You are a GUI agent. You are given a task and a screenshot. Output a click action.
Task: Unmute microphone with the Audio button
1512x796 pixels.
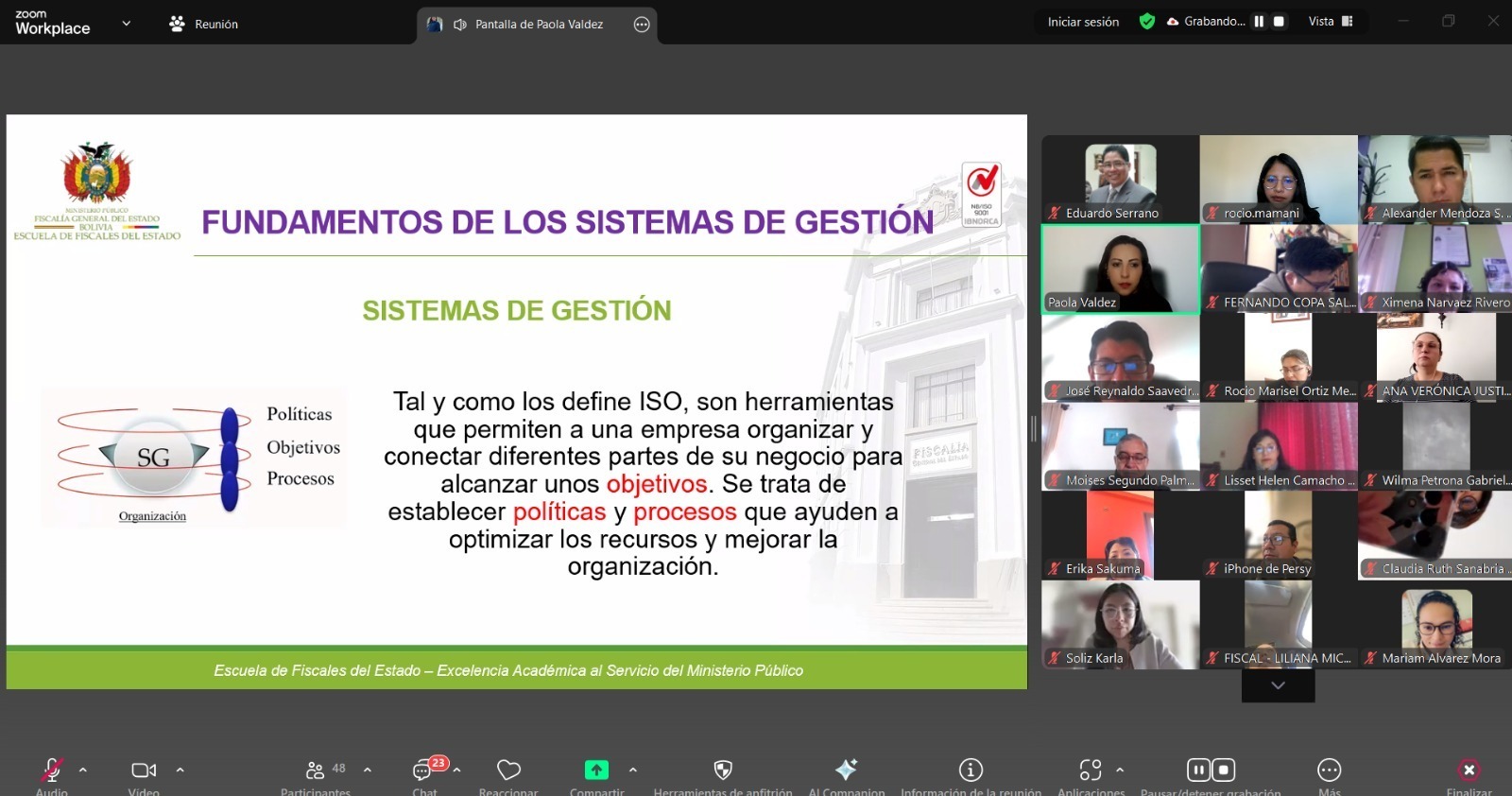[52, 770]
